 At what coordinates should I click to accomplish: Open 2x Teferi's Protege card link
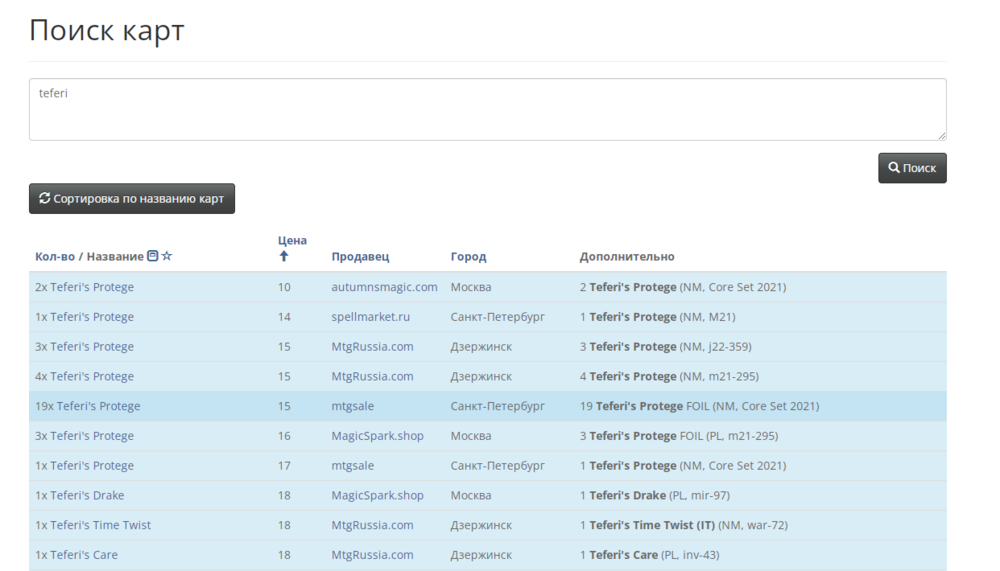[84, 287]
